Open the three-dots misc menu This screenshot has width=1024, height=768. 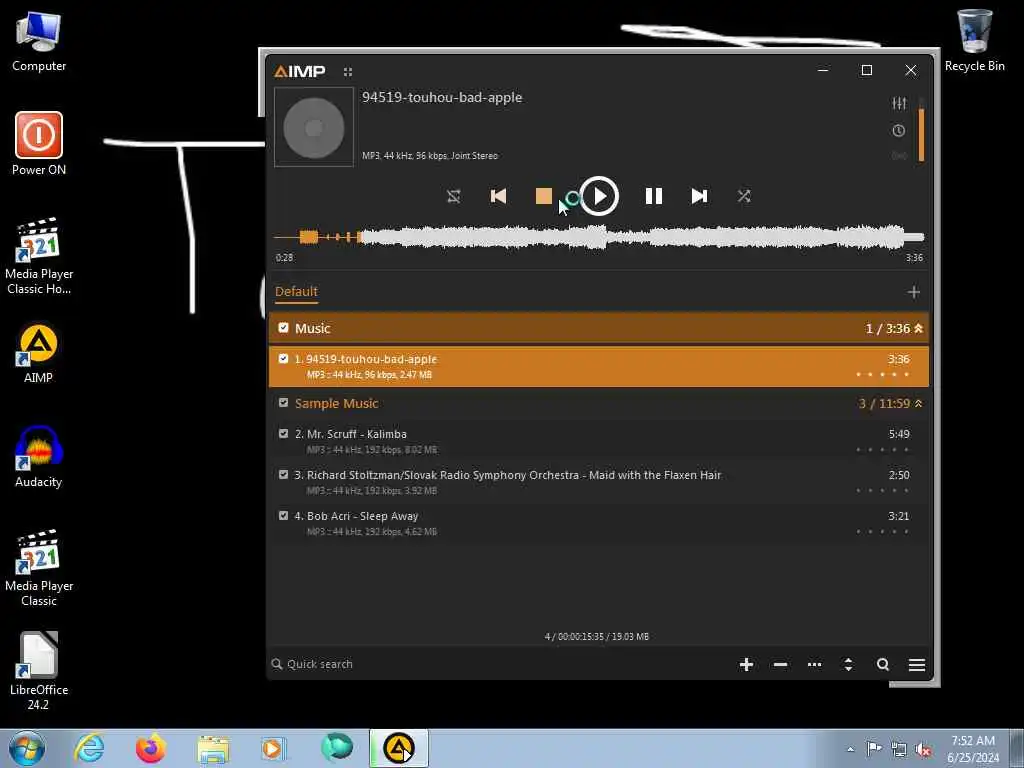814,664
